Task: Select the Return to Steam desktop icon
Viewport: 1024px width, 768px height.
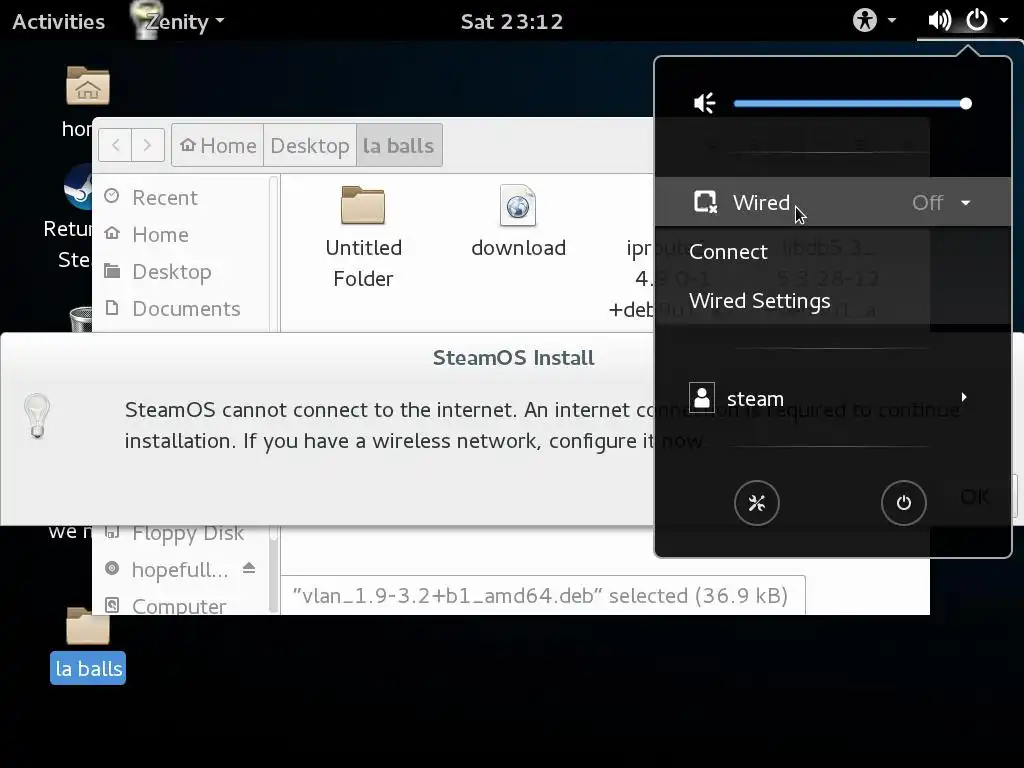Action: (x=78, y=187)
